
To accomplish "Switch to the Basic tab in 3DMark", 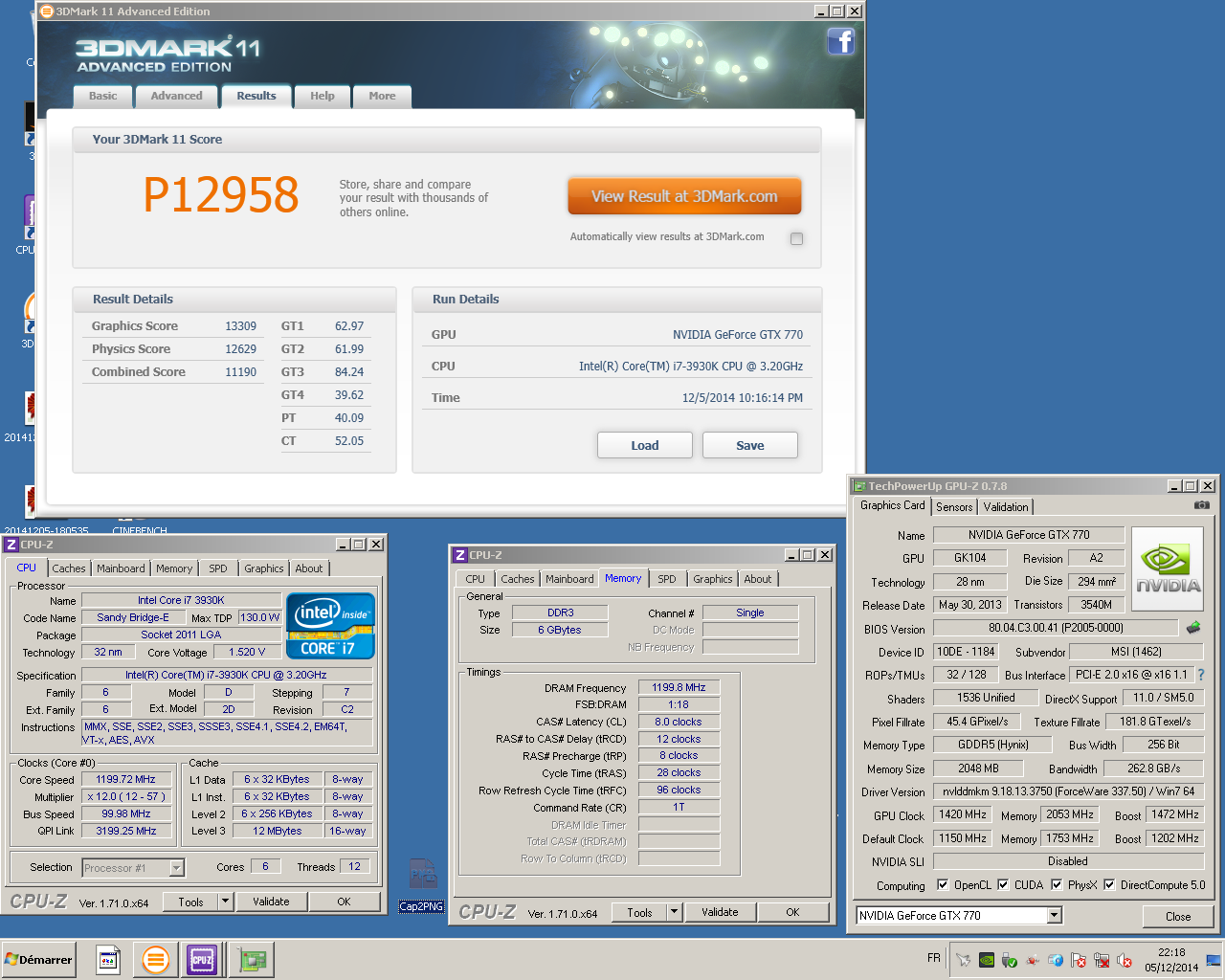I will coord(102,96).
